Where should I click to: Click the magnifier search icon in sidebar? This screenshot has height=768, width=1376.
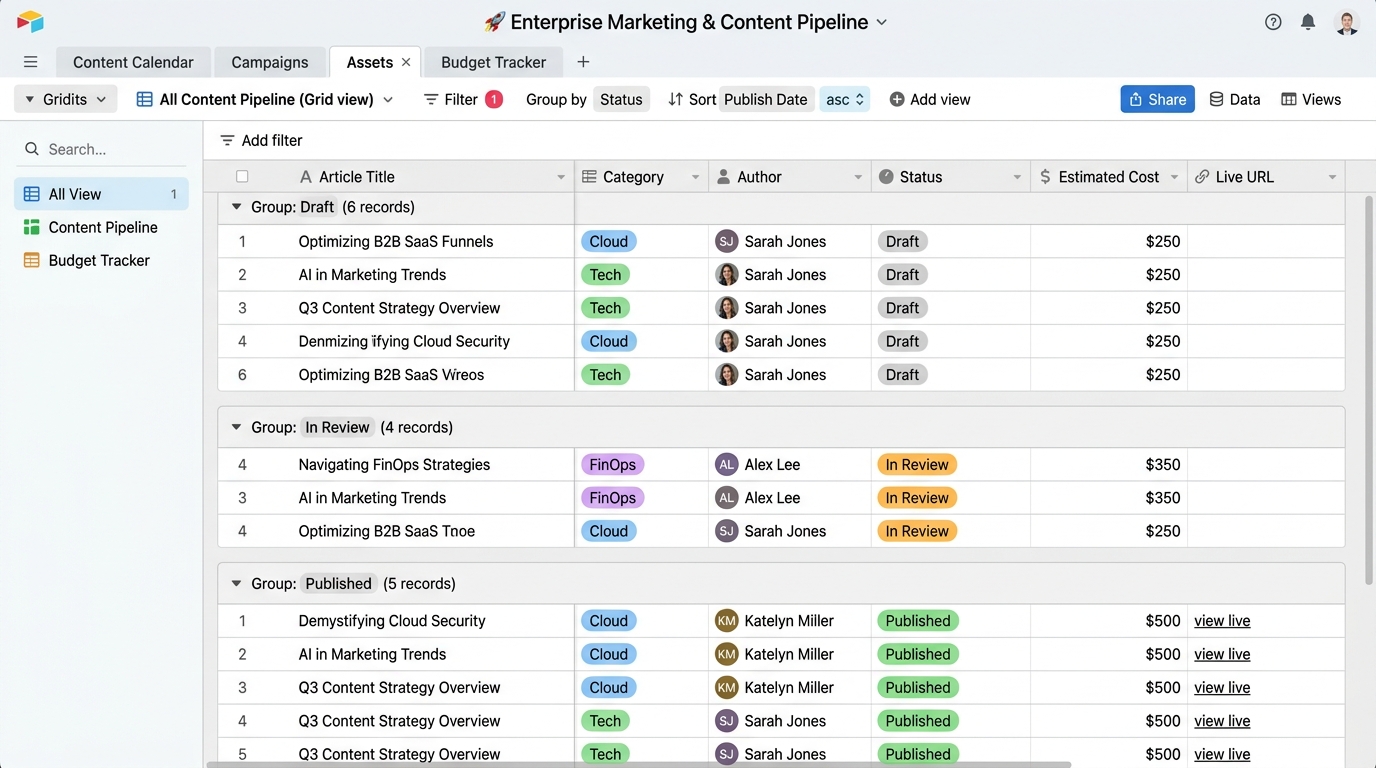click(x=32, y=149)
